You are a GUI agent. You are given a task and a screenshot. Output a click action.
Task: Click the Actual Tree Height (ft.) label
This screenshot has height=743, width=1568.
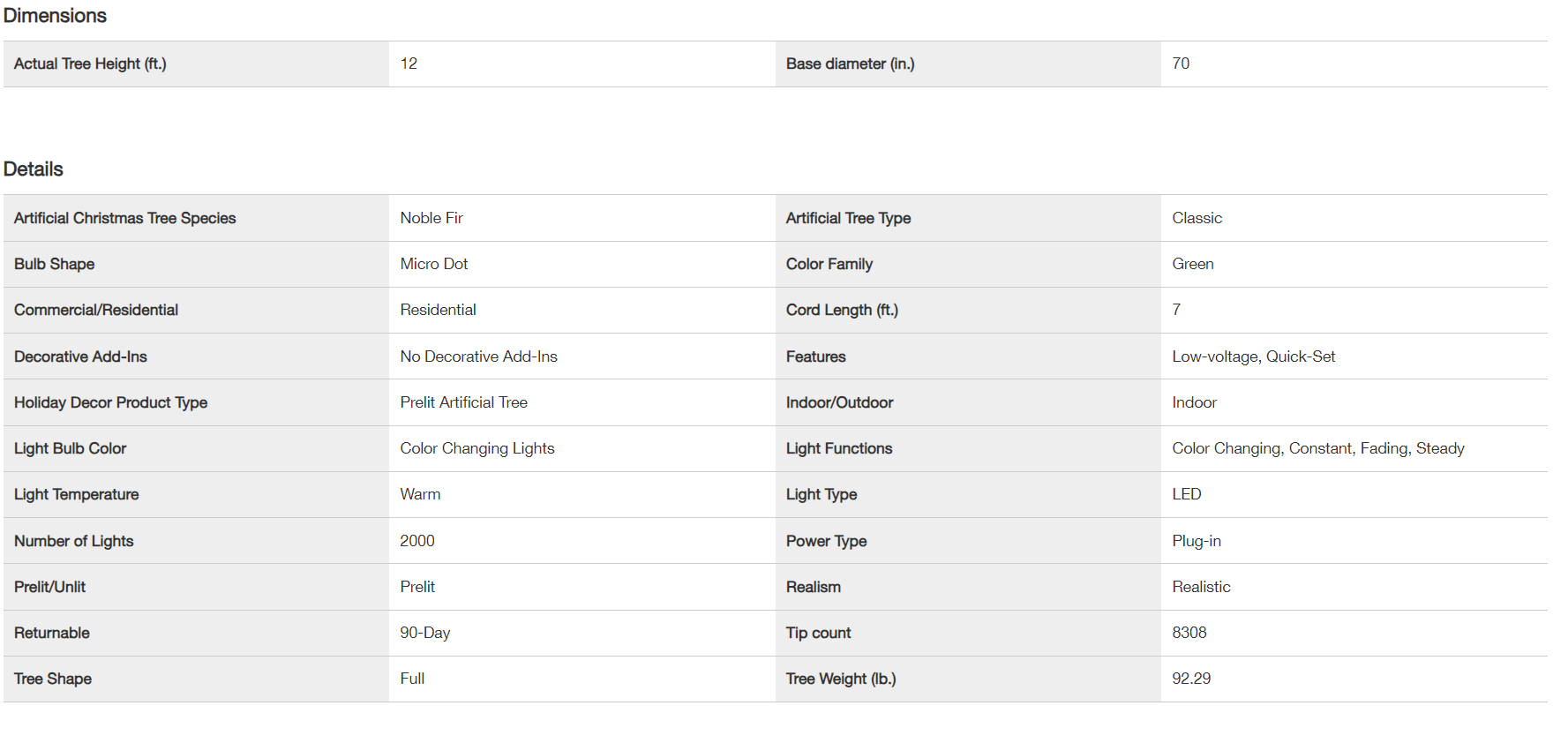click(x=90, y=64)
